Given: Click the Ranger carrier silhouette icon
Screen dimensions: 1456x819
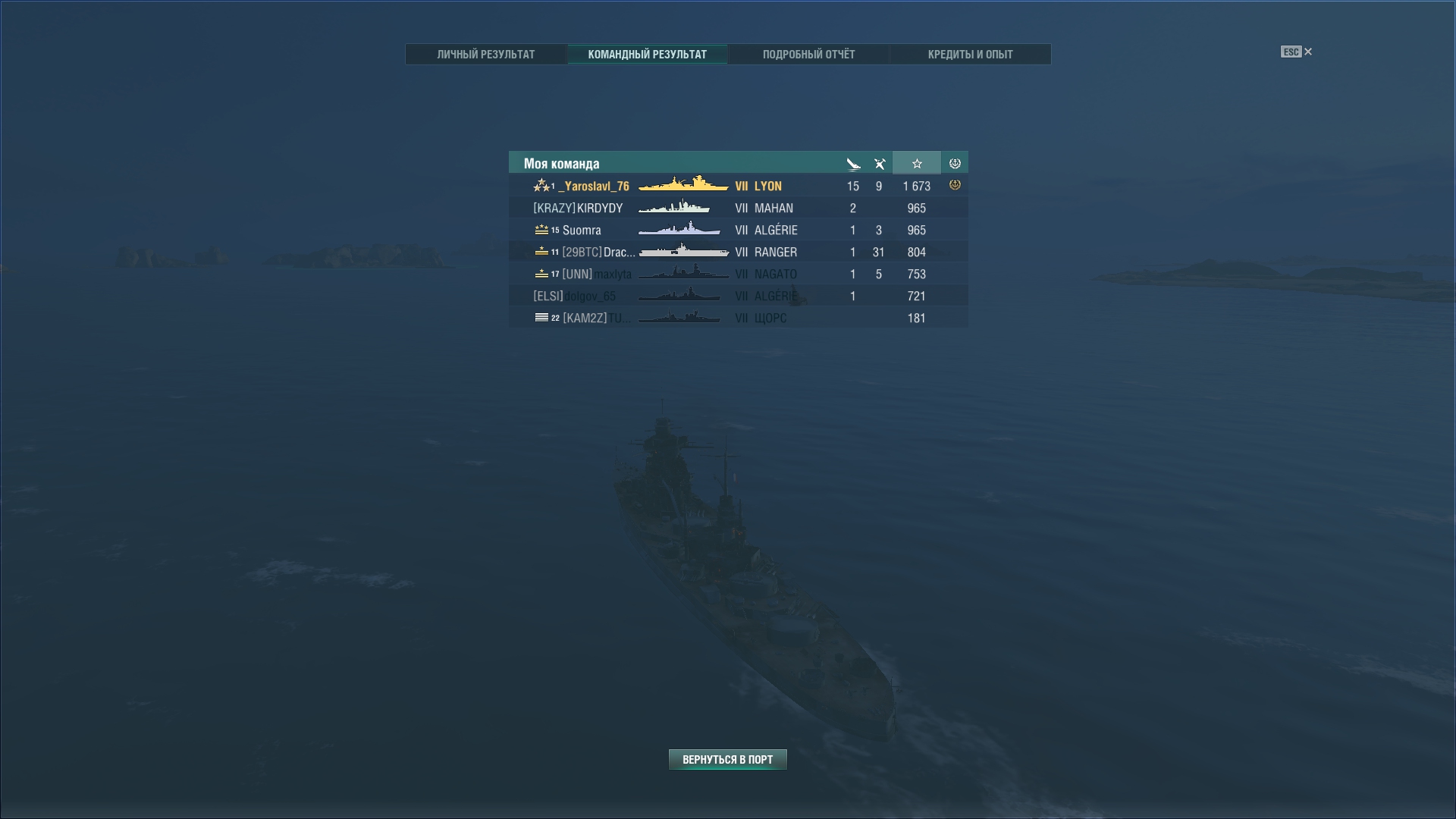Looking at the screenshot, I should click(683, 251).
